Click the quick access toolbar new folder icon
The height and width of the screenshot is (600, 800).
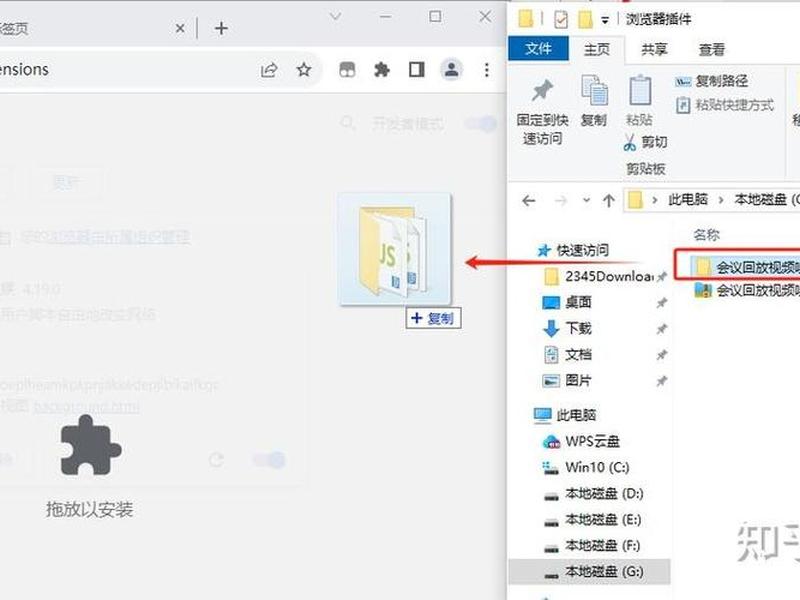pyautogui.click(x=585, y=20)
